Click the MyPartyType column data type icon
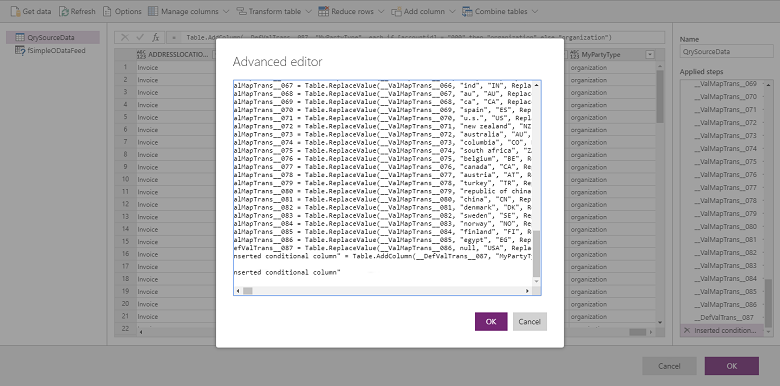Screen dimensions: 780x386 tap(574, 55)
